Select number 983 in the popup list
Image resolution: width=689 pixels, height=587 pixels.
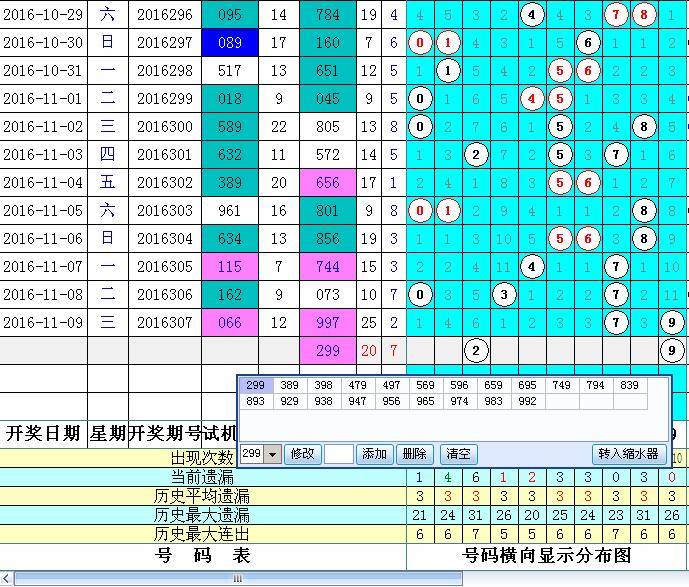pyautogui.click(x=493, y=401)
